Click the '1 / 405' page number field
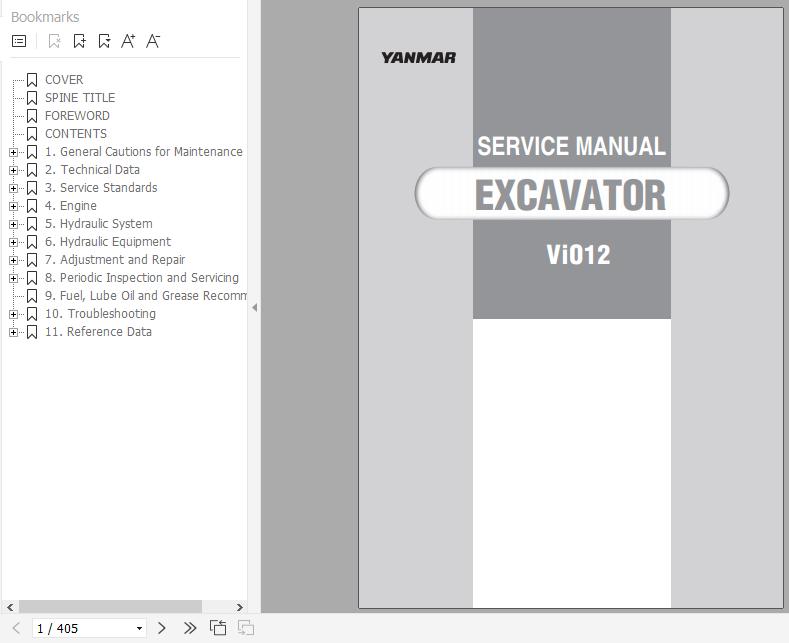Viewport: 789px width, 643px height. click(x=89, y=628)
